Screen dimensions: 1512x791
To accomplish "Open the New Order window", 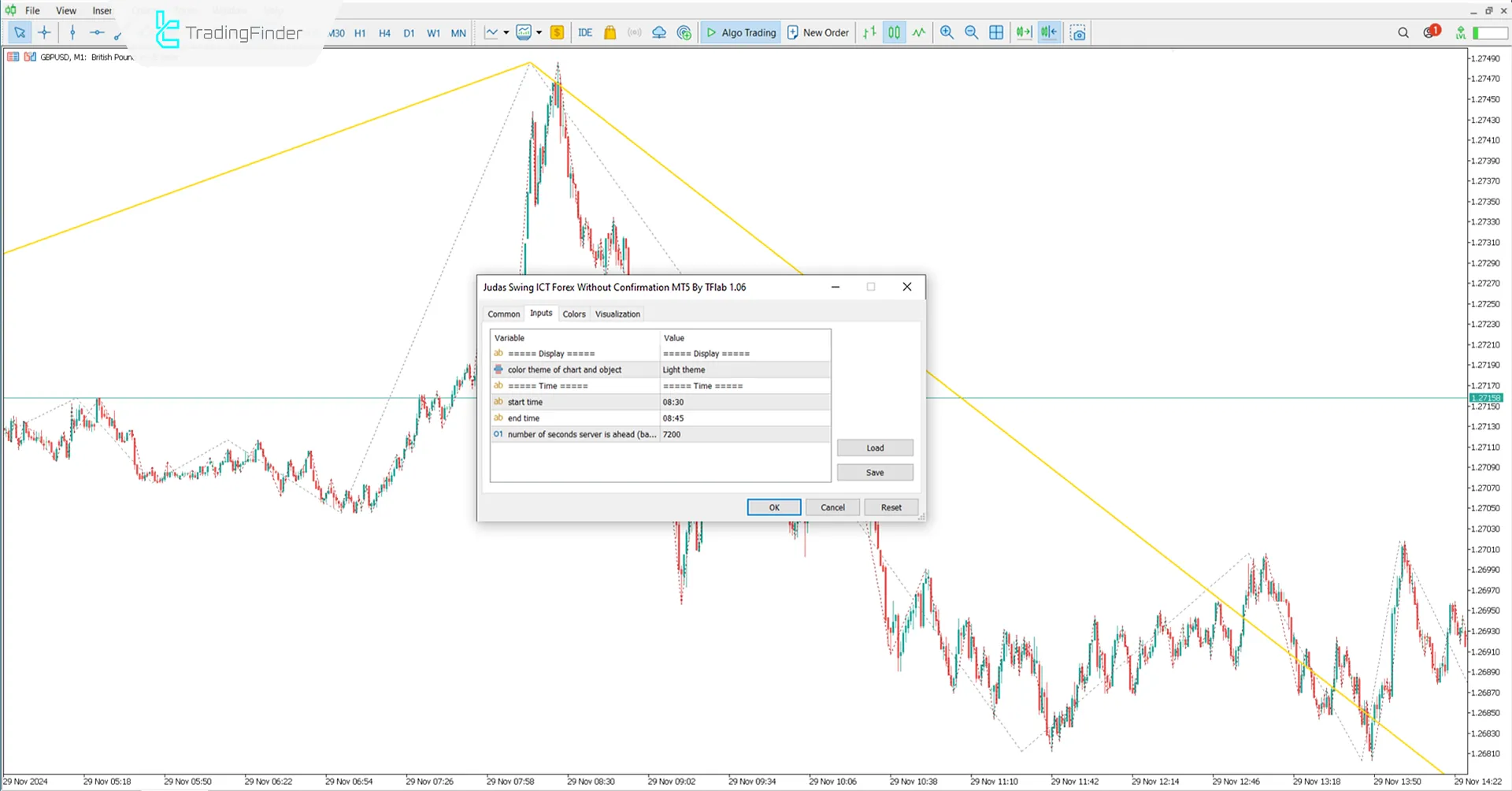I will (x=817, y=32).
